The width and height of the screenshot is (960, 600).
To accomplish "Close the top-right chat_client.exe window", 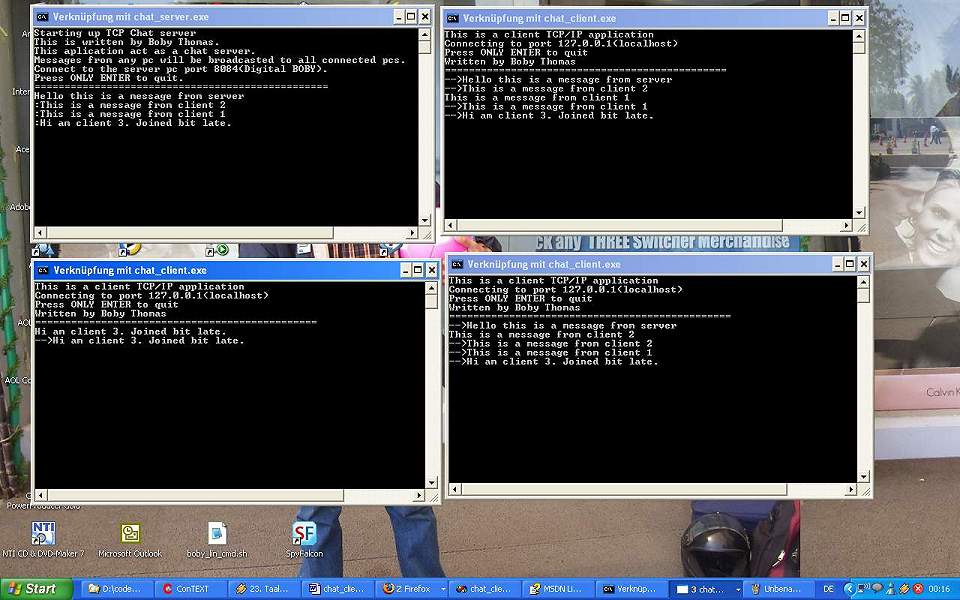I will (x=859, y=18).
